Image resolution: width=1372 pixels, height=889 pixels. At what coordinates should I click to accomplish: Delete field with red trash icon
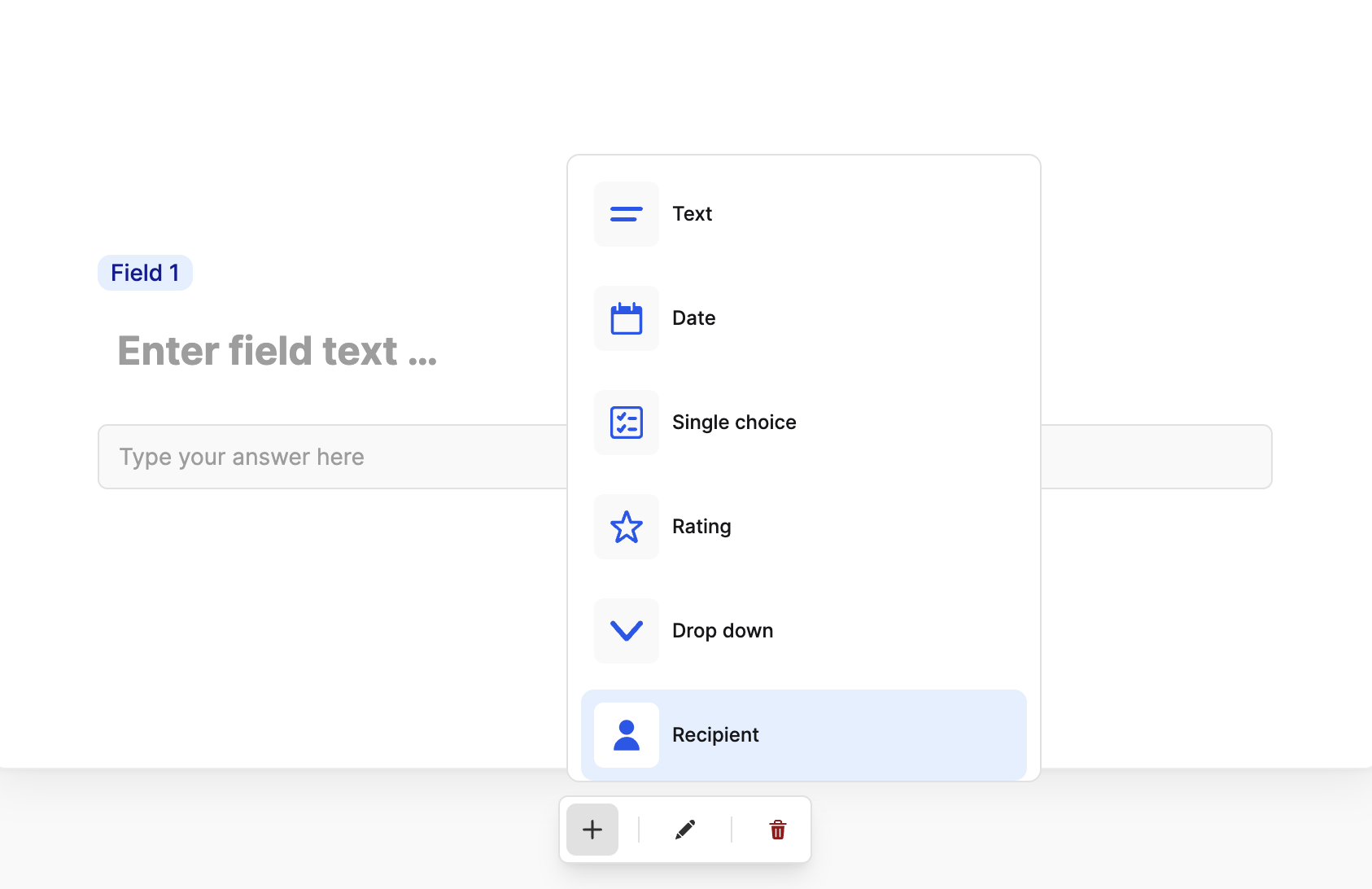coord(778,830)
